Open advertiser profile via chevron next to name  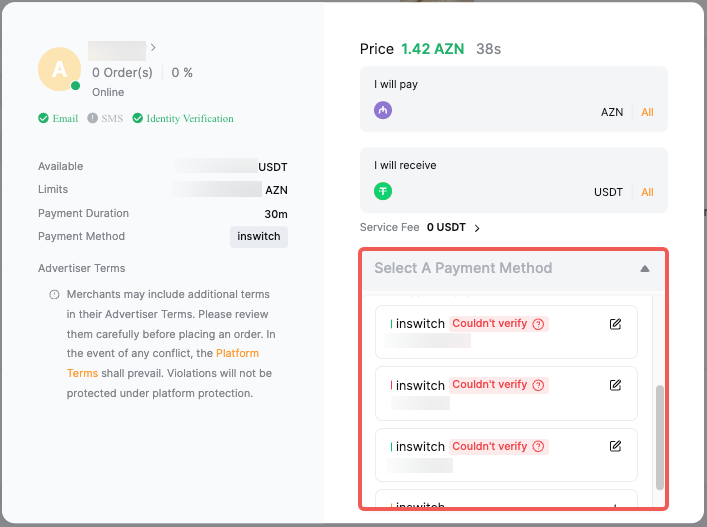pos(153,47)
